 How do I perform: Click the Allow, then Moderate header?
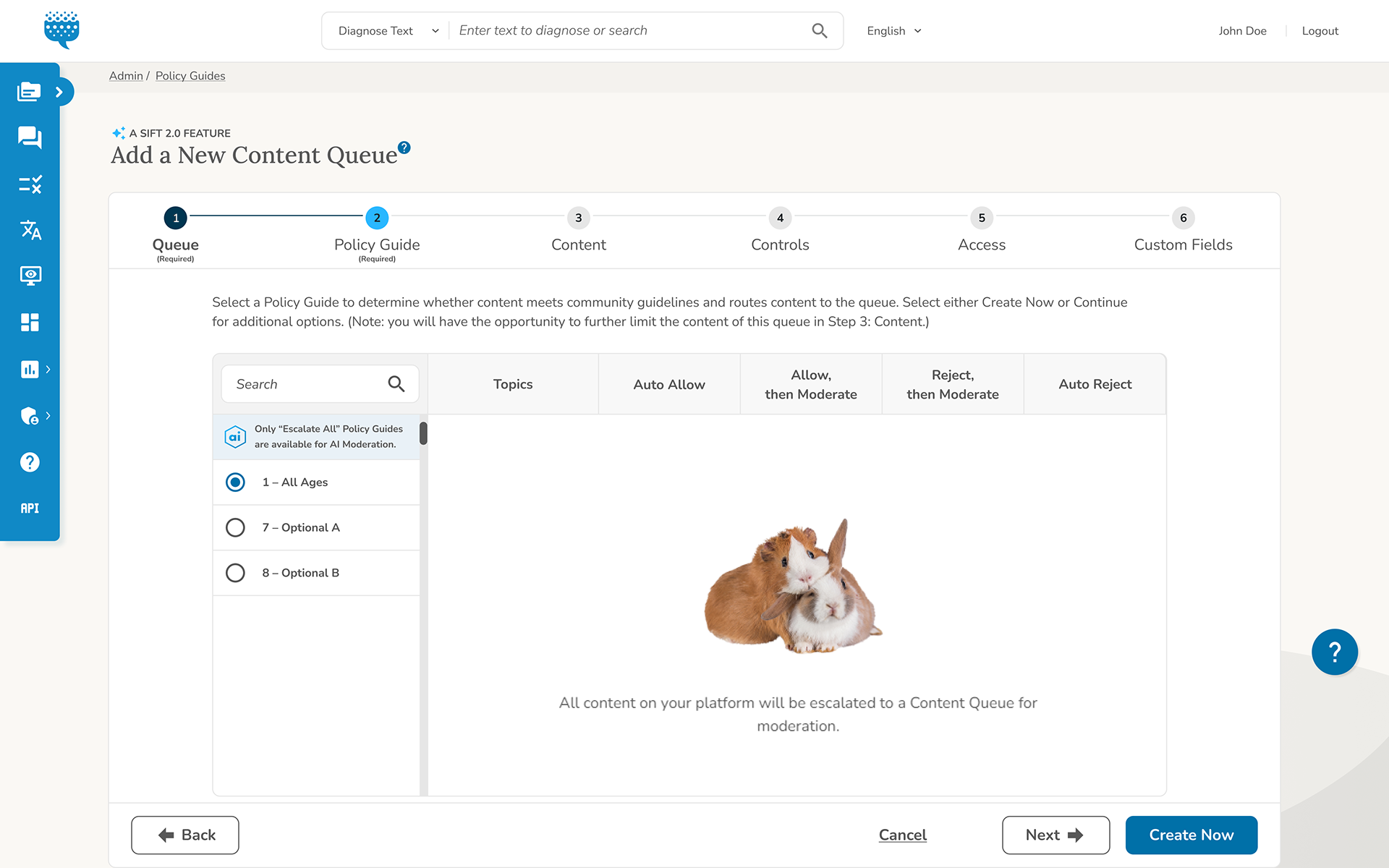coord(811,384)
